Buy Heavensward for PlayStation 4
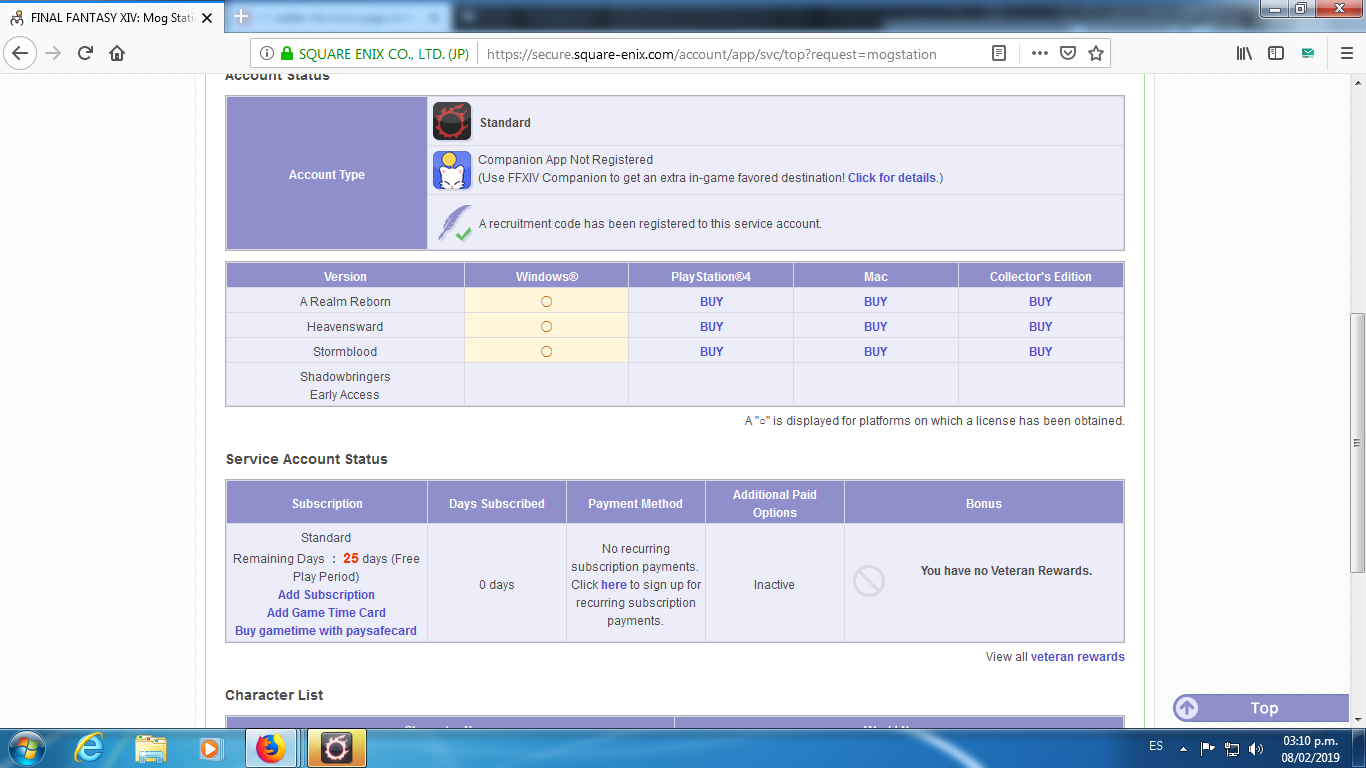 click(711, 327)
